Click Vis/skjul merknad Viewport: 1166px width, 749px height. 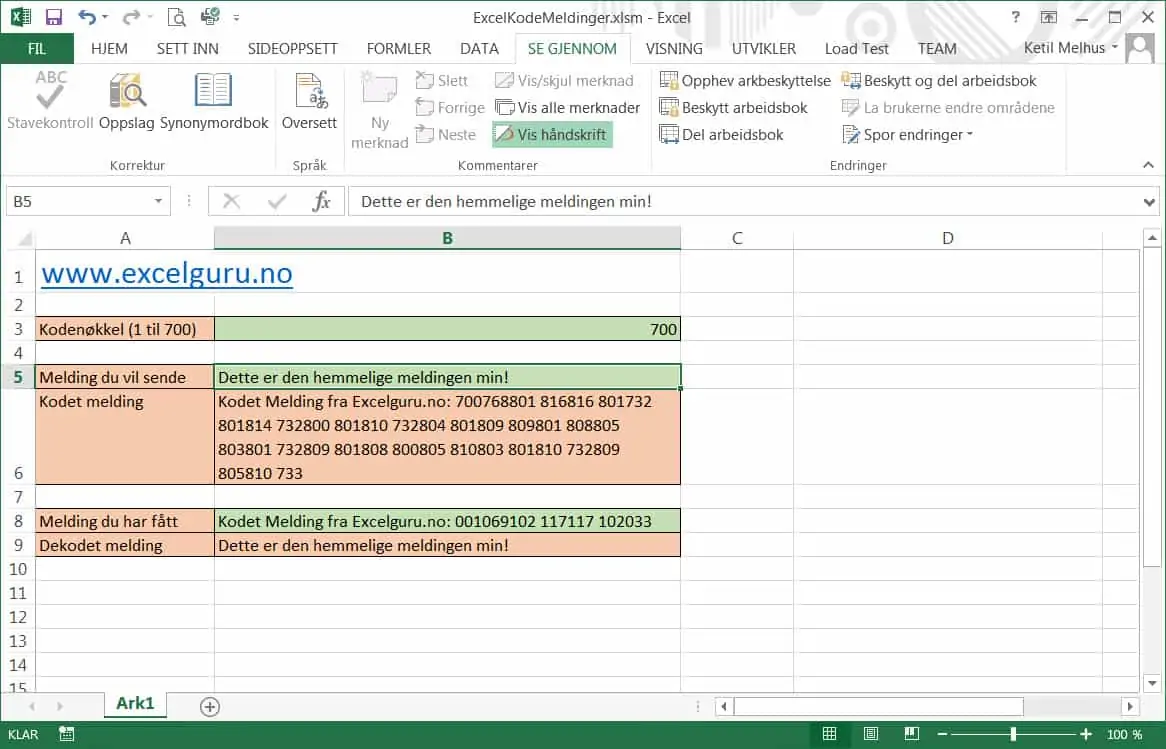(x=564, y=80)
